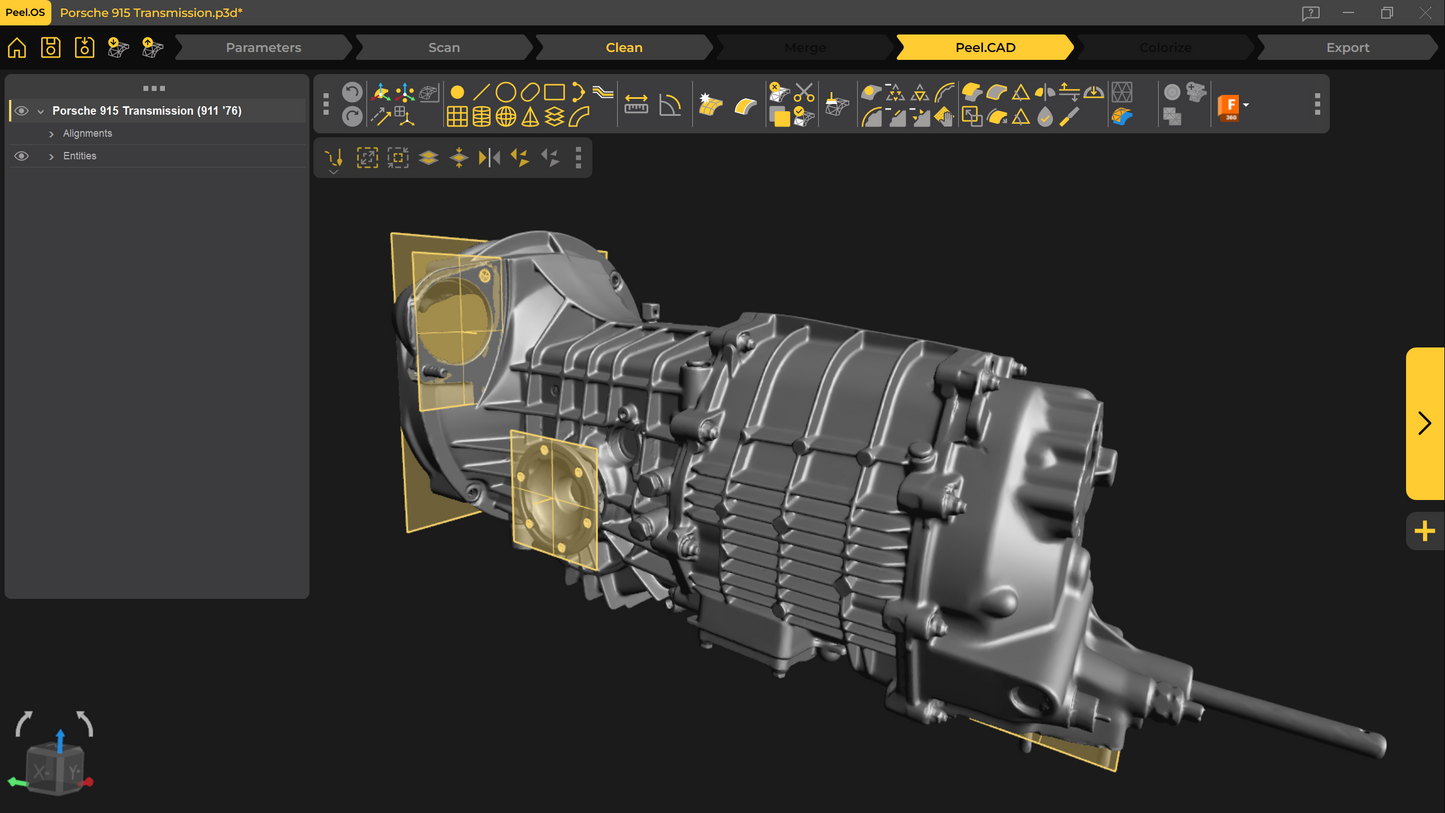Image resolution: width=1445 pixels, height=813 pixels.
Task: Collapse the Porsche 915 Transmission node
Action: pyautogui.click(x=41, y=111)
